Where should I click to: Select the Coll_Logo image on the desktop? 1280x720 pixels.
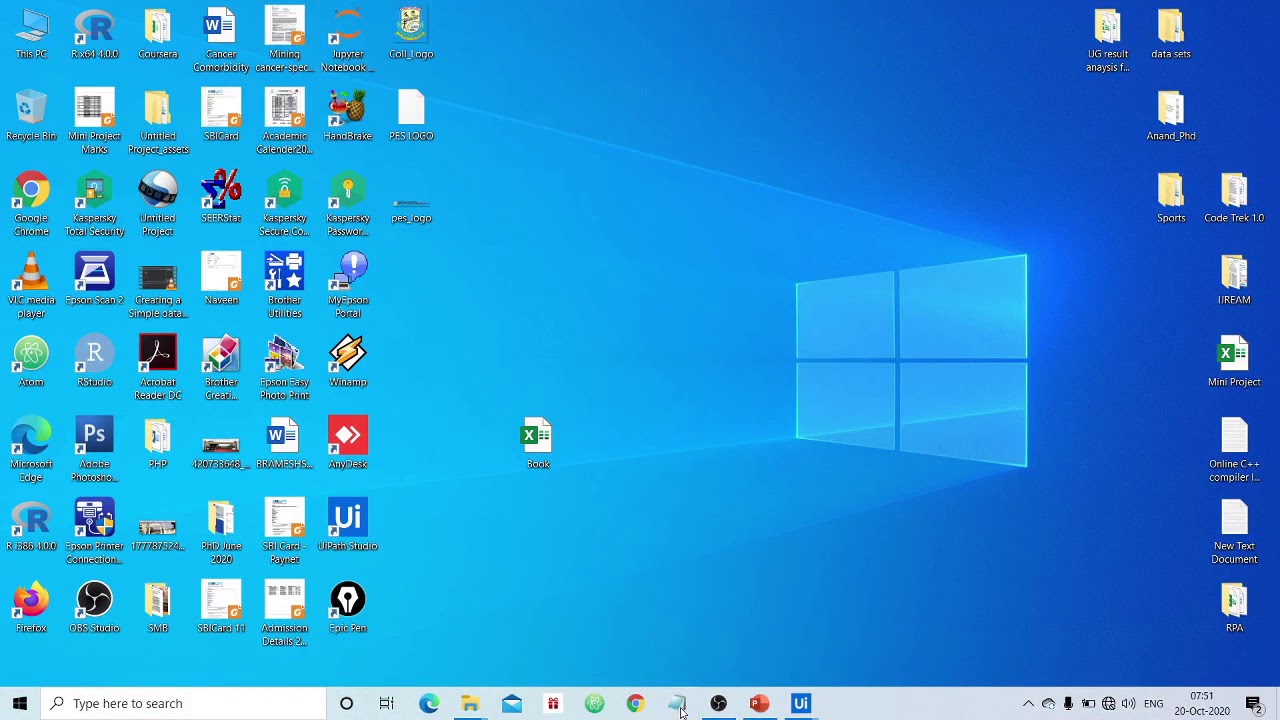411,35
